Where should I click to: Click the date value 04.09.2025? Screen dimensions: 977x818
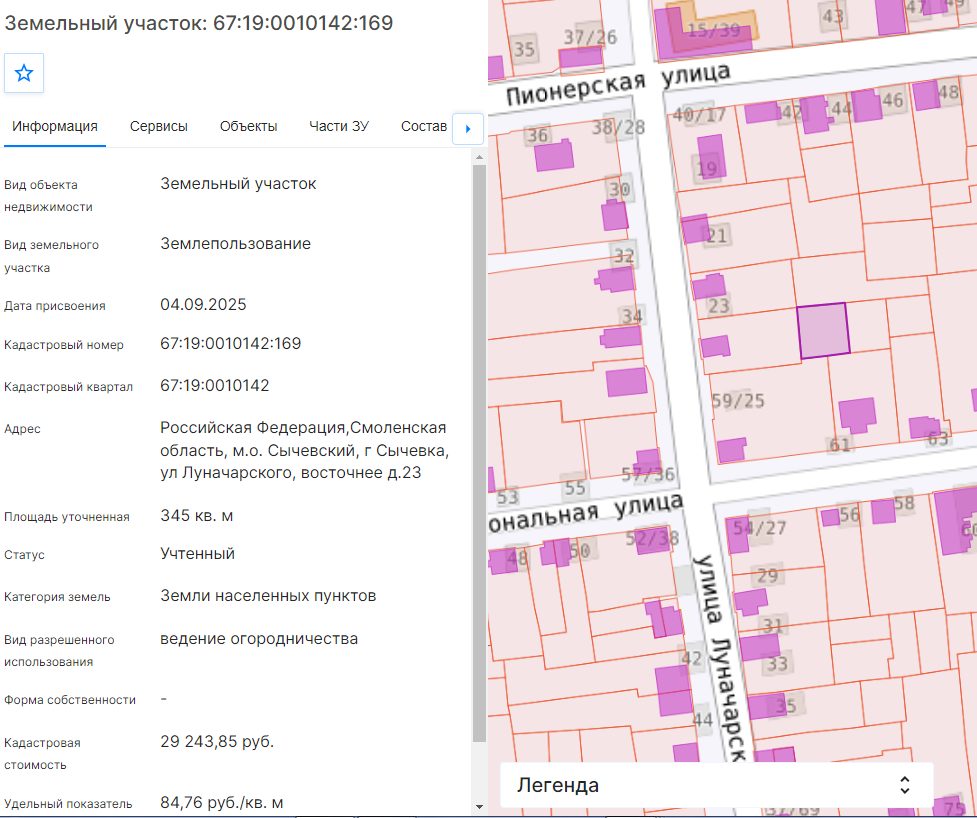[x=203, y=305]
